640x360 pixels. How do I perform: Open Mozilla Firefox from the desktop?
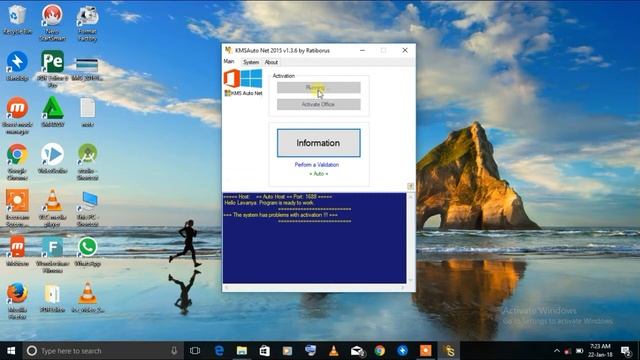tap(17, 301)
